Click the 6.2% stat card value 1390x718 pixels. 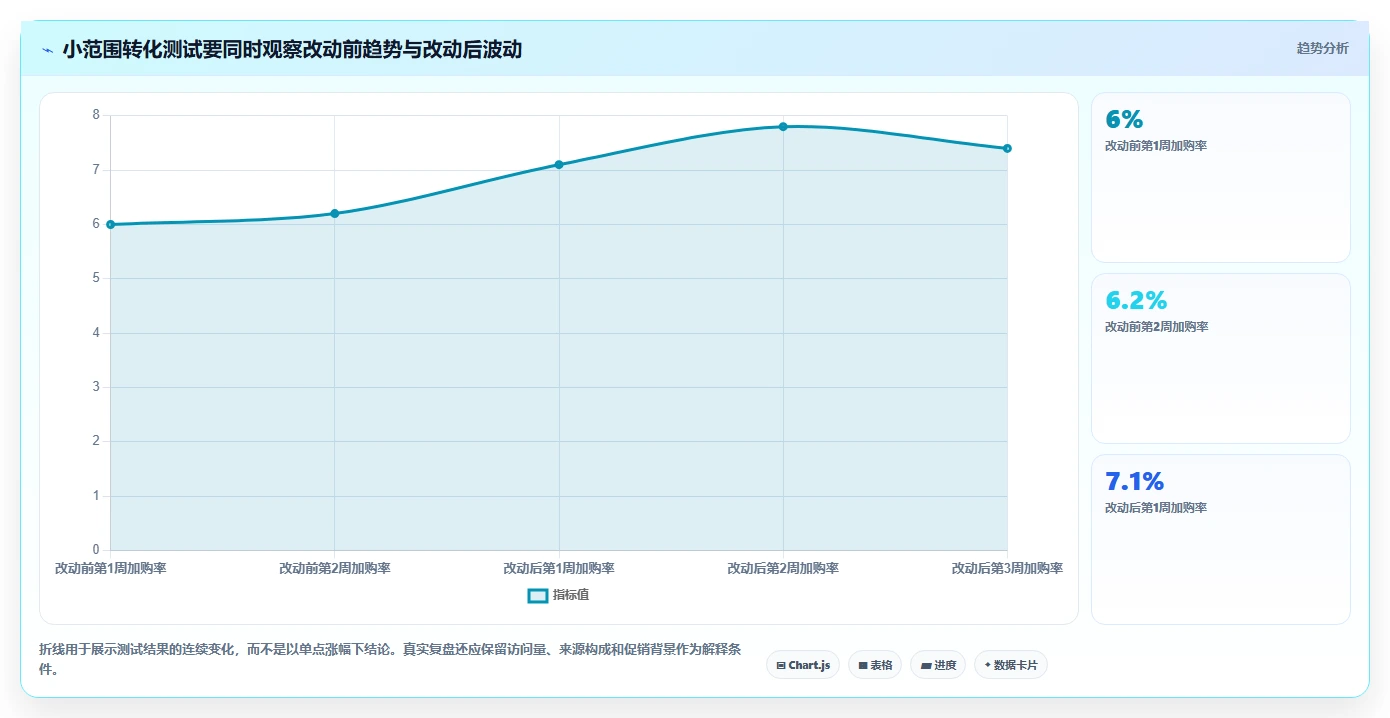pyautogui.click(x=1136, y=301)
